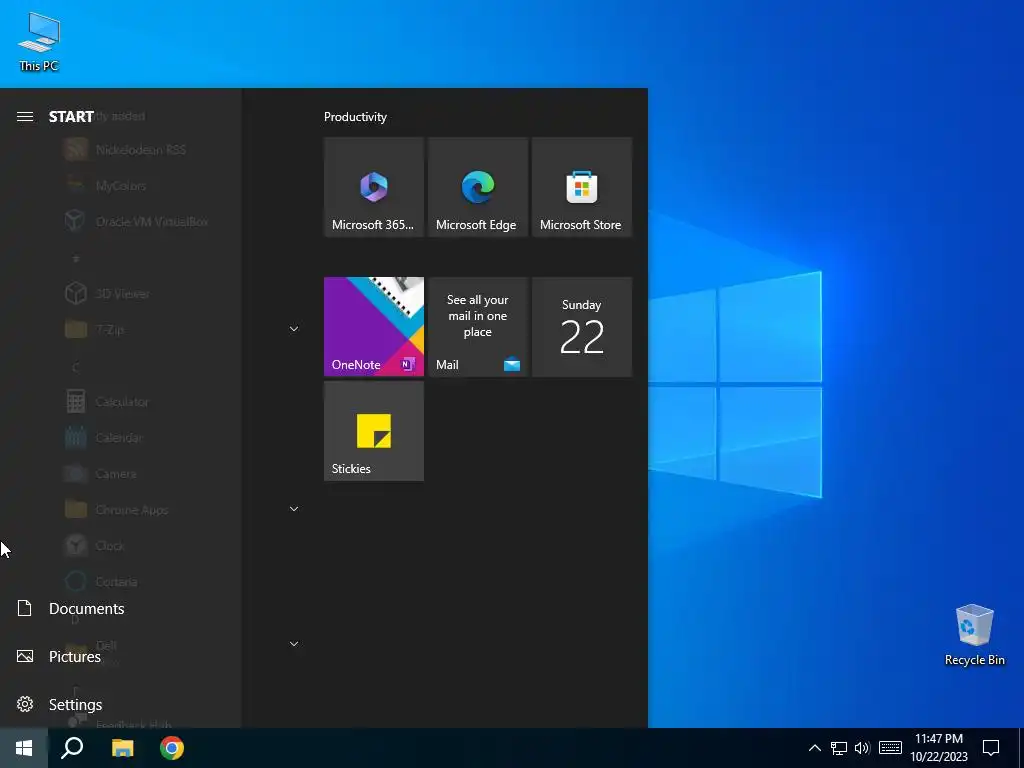Click the touch keyboard tray icon

[890, 748]
